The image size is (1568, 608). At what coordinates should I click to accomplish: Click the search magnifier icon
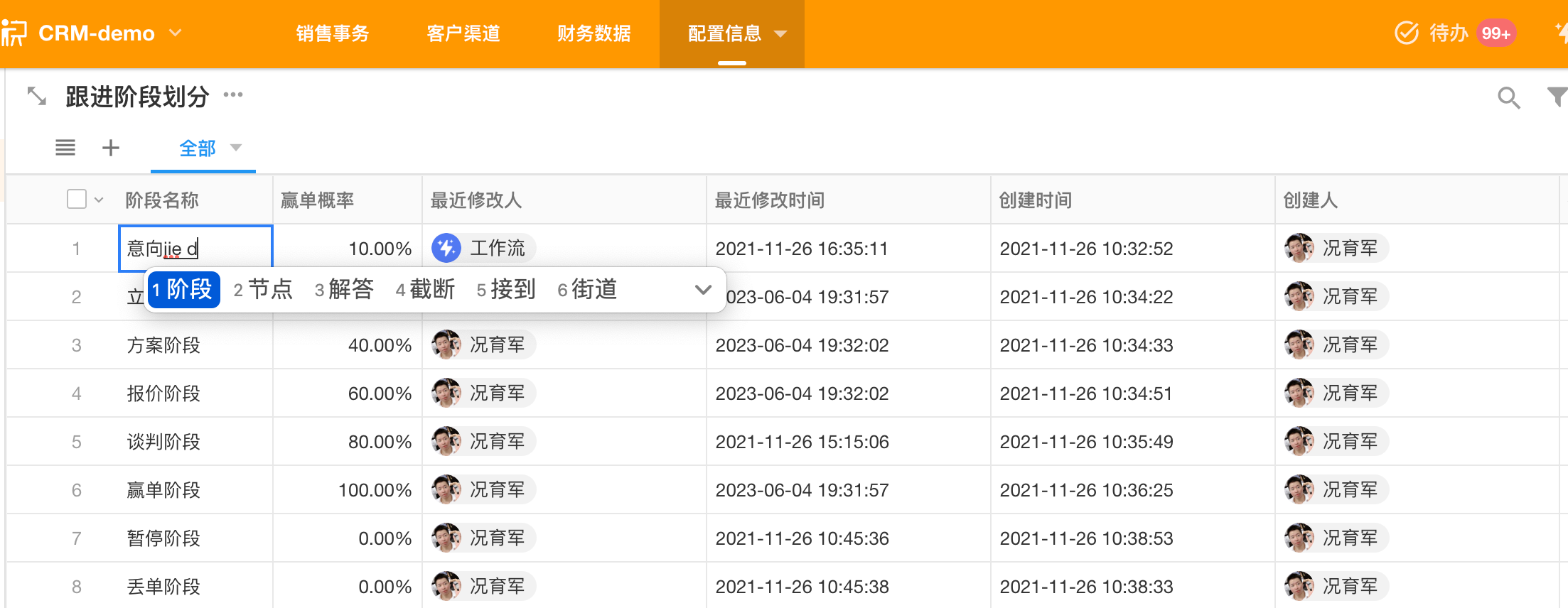pyautogui.click(x=1508, y=97)
